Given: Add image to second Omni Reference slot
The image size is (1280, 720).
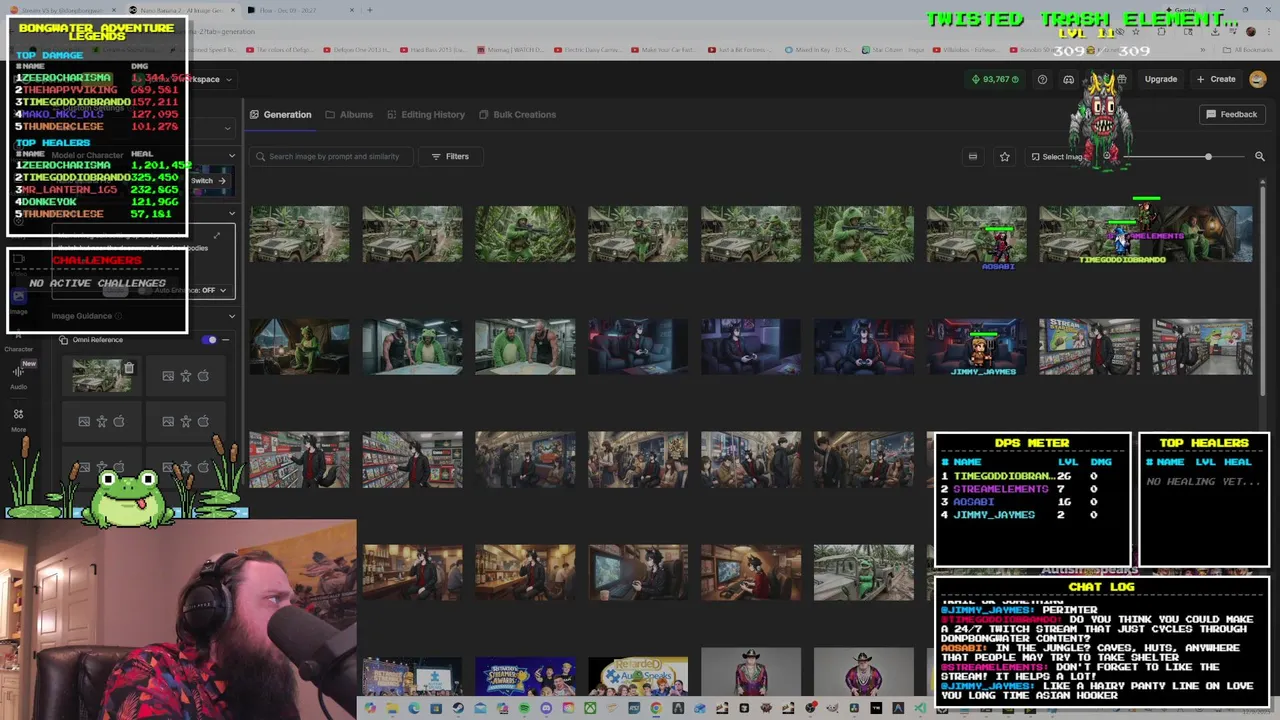Looking at the screenshot, I should pyautogui.click(x=185, y=376).
